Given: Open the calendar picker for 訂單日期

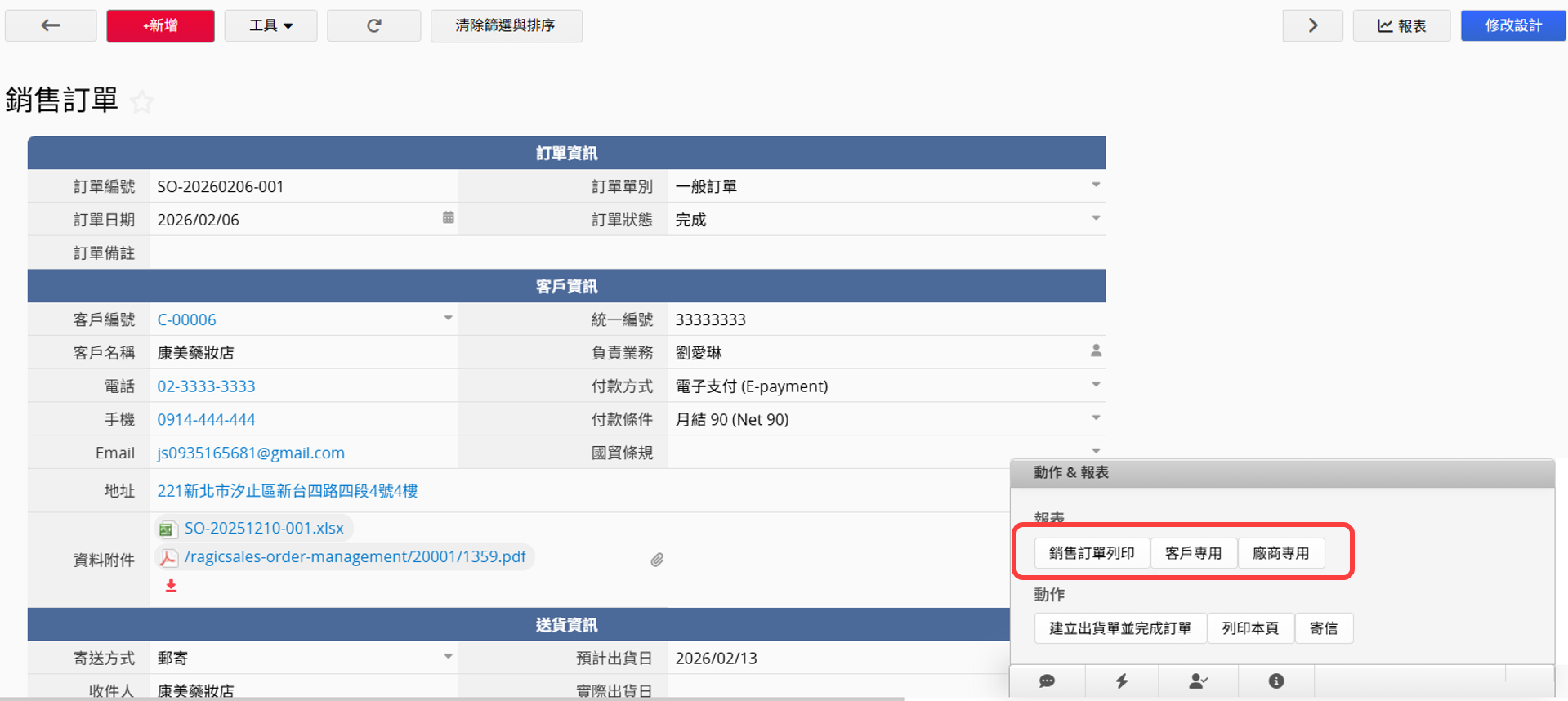Looking at the screenshot, I should tap(448, 218).
